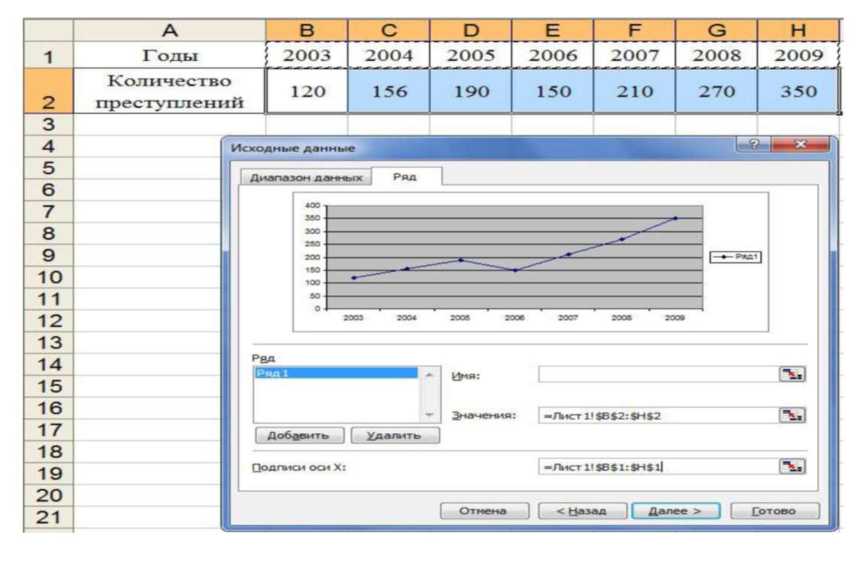The height and width of the screenshot is (561, 863).
Task: Close the Исходные данные dialog
Action: (800, 144)
